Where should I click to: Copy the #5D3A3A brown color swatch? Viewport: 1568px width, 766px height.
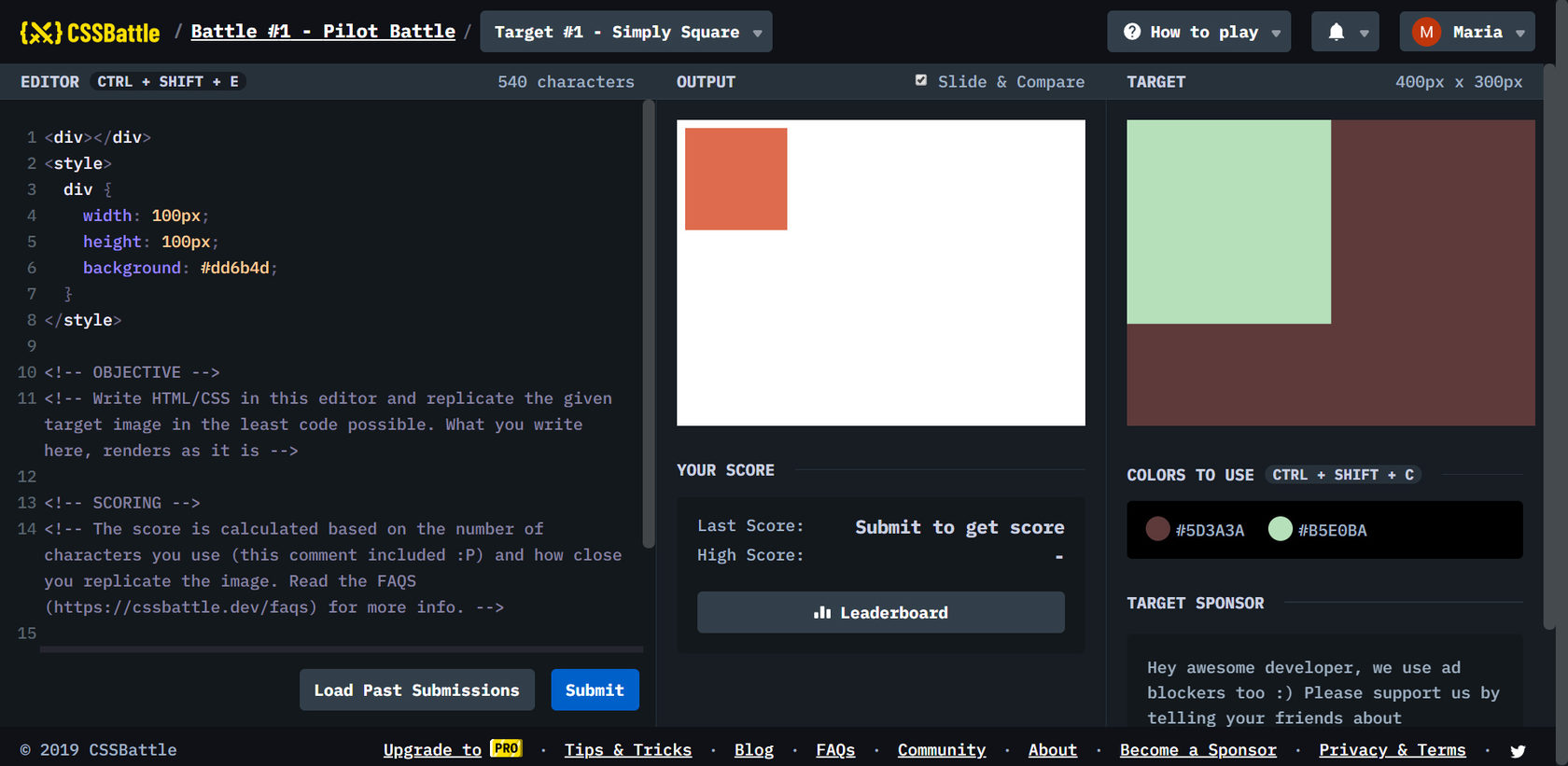1158,529
